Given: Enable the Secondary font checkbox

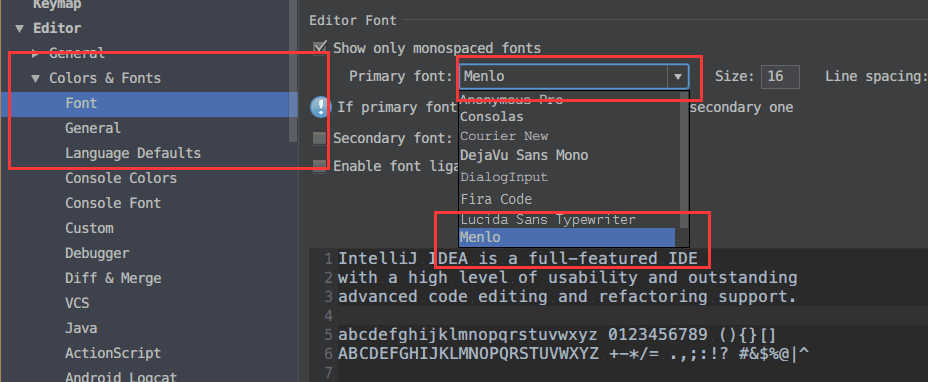Looking at the screenshot, I should 320,139.
